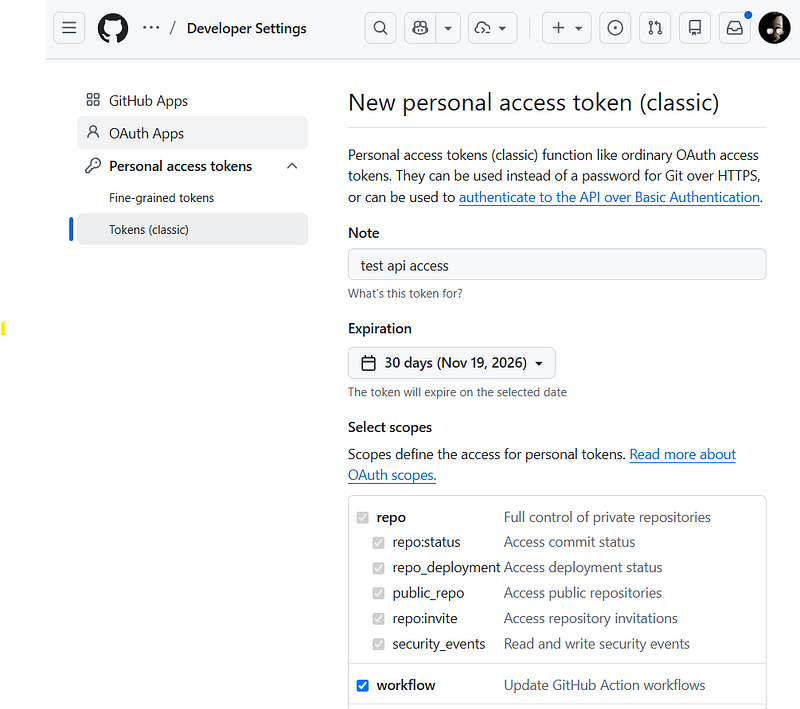The height and width of the screenshot is (709, 800).
Task: Select Tokens (classic) sidebar item
Action: (x=192, y=230)
